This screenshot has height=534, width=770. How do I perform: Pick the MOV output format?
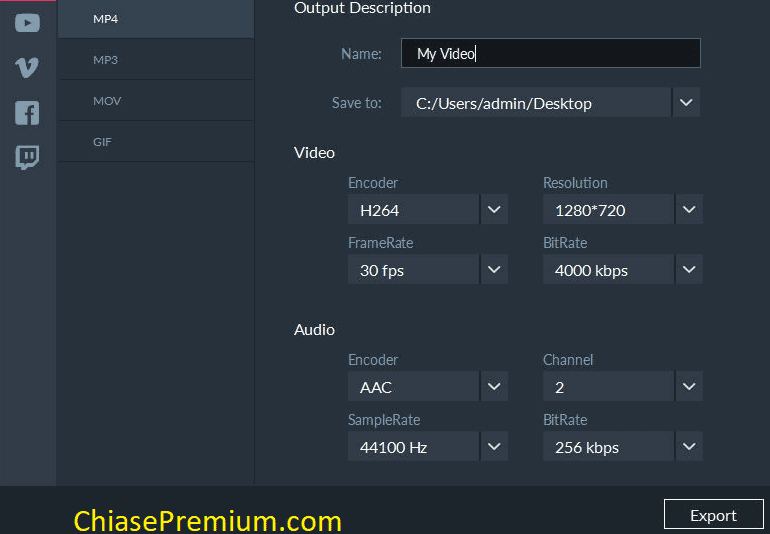156,101
